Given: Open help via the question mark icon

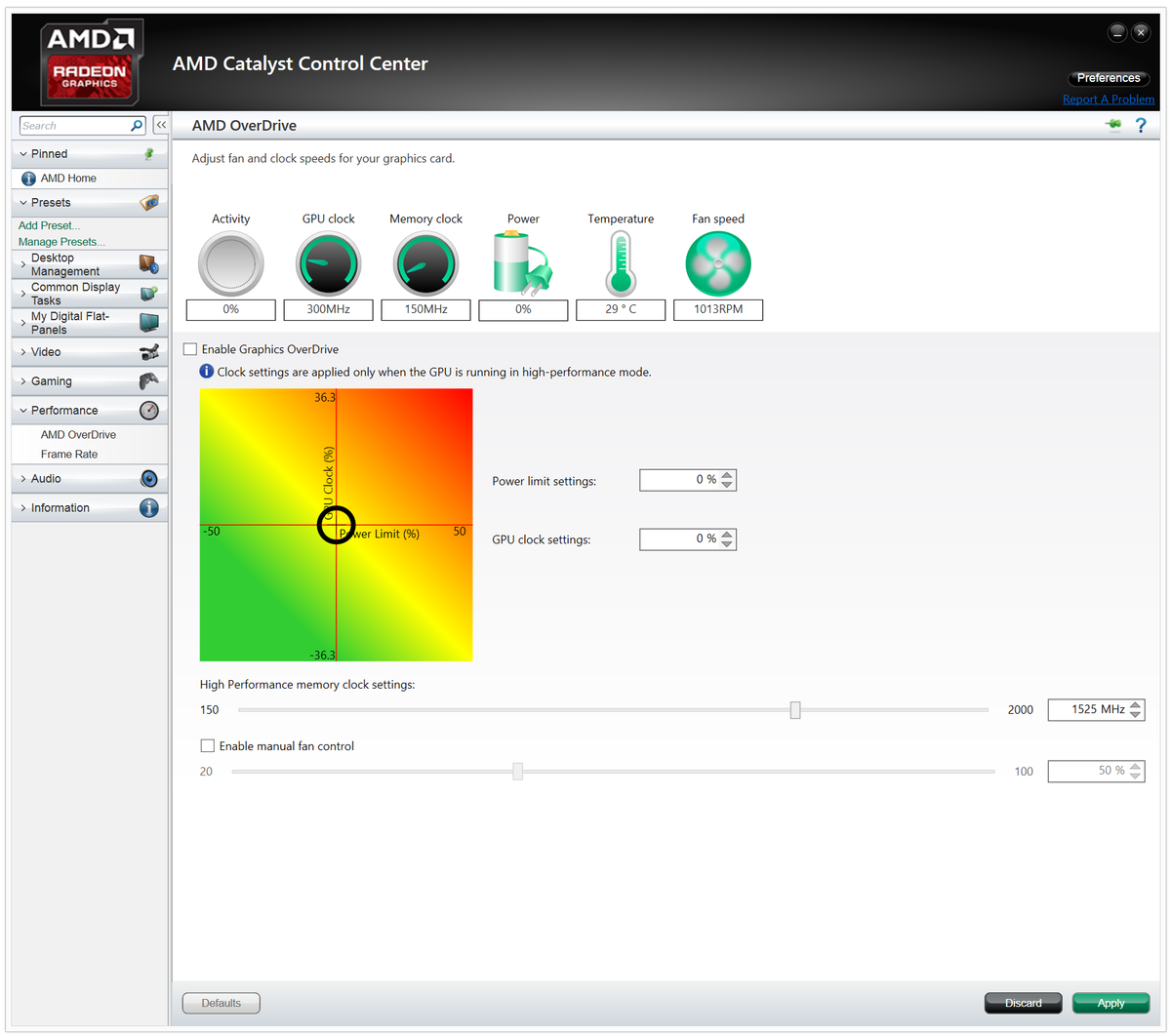Looking at the screenshot, I should [1141, 125].
